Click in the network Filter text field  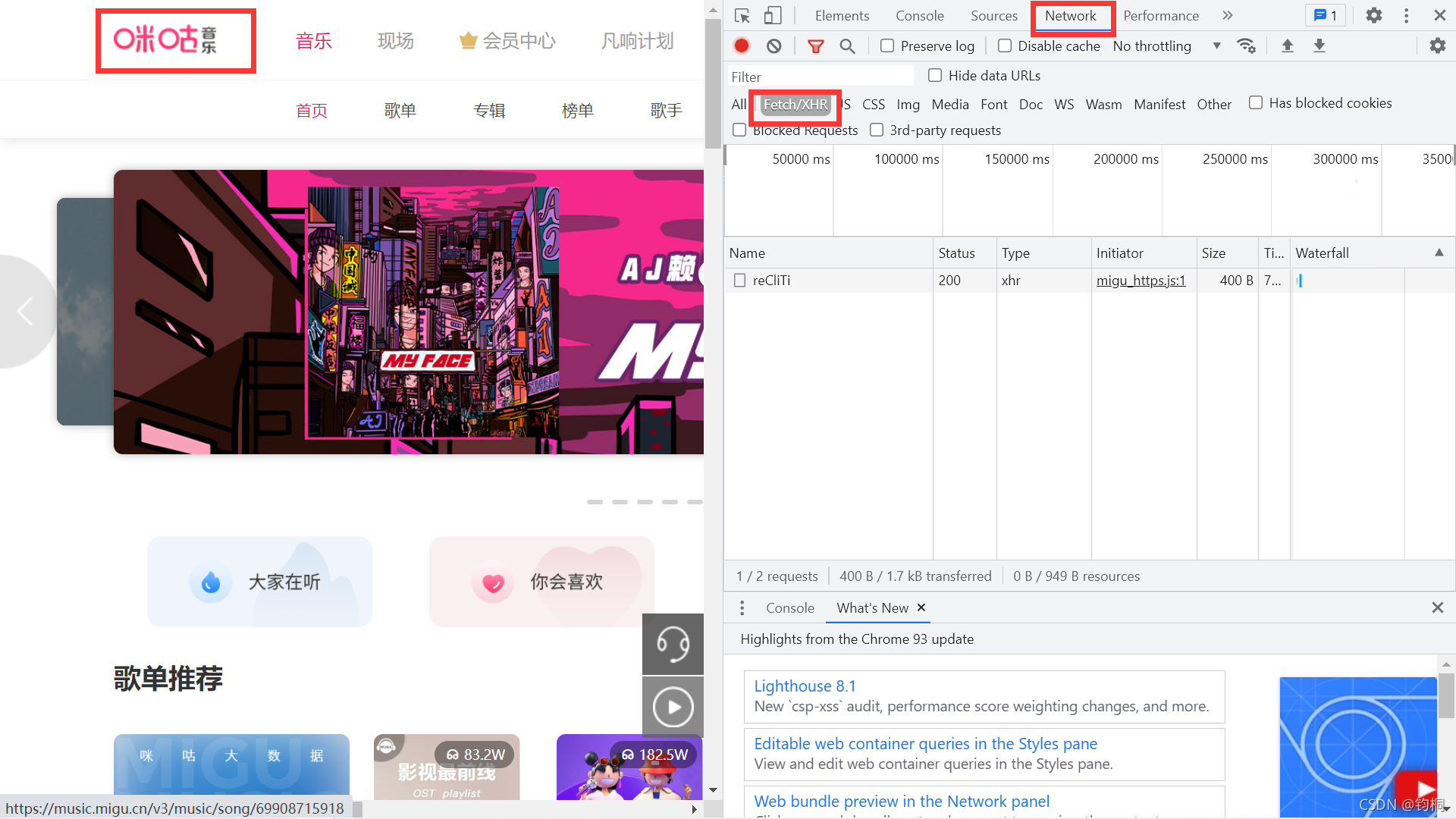(x=820, y=77)
